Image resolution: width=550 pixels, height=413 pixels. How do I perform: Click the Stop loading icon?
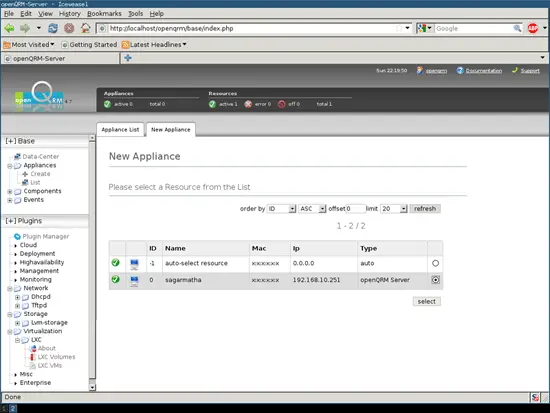69,28
